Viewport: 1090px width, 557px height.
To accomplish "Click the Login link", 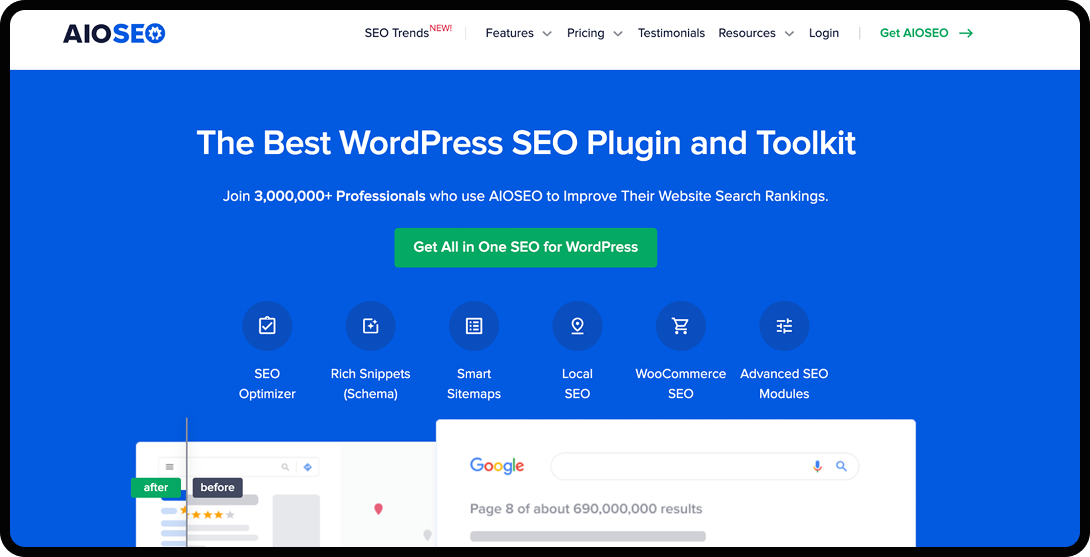I will coord(824,33).
